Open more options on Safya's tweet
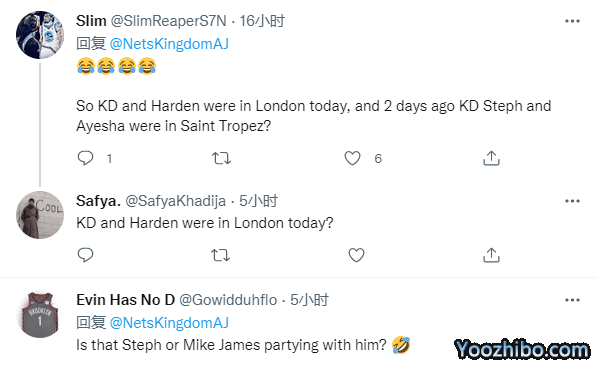Viewport: 597px width, 365px height. [572, 201]
